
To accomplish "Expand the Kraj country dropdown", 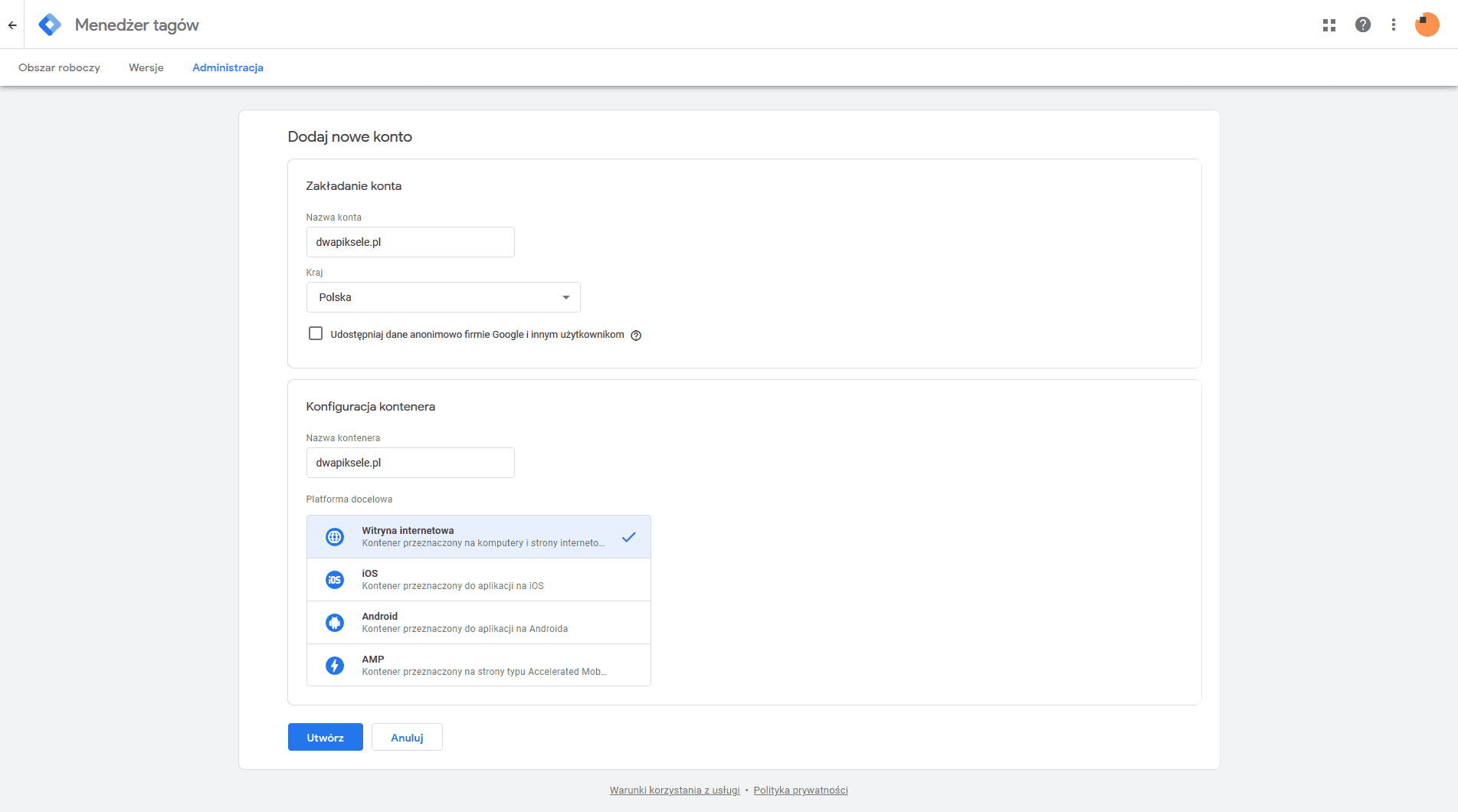I will (443, 297).
